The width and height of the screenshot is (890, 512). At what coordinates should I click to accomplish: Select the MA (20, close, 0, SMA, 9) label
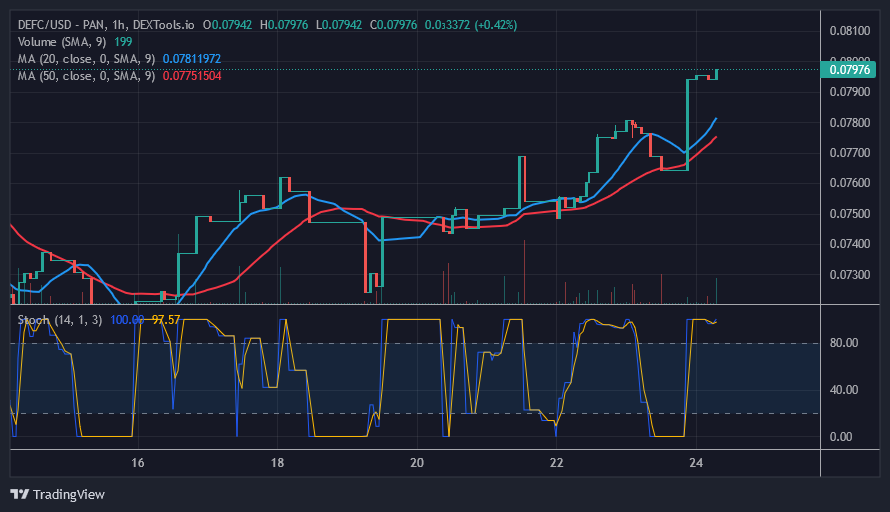(86, 59)
